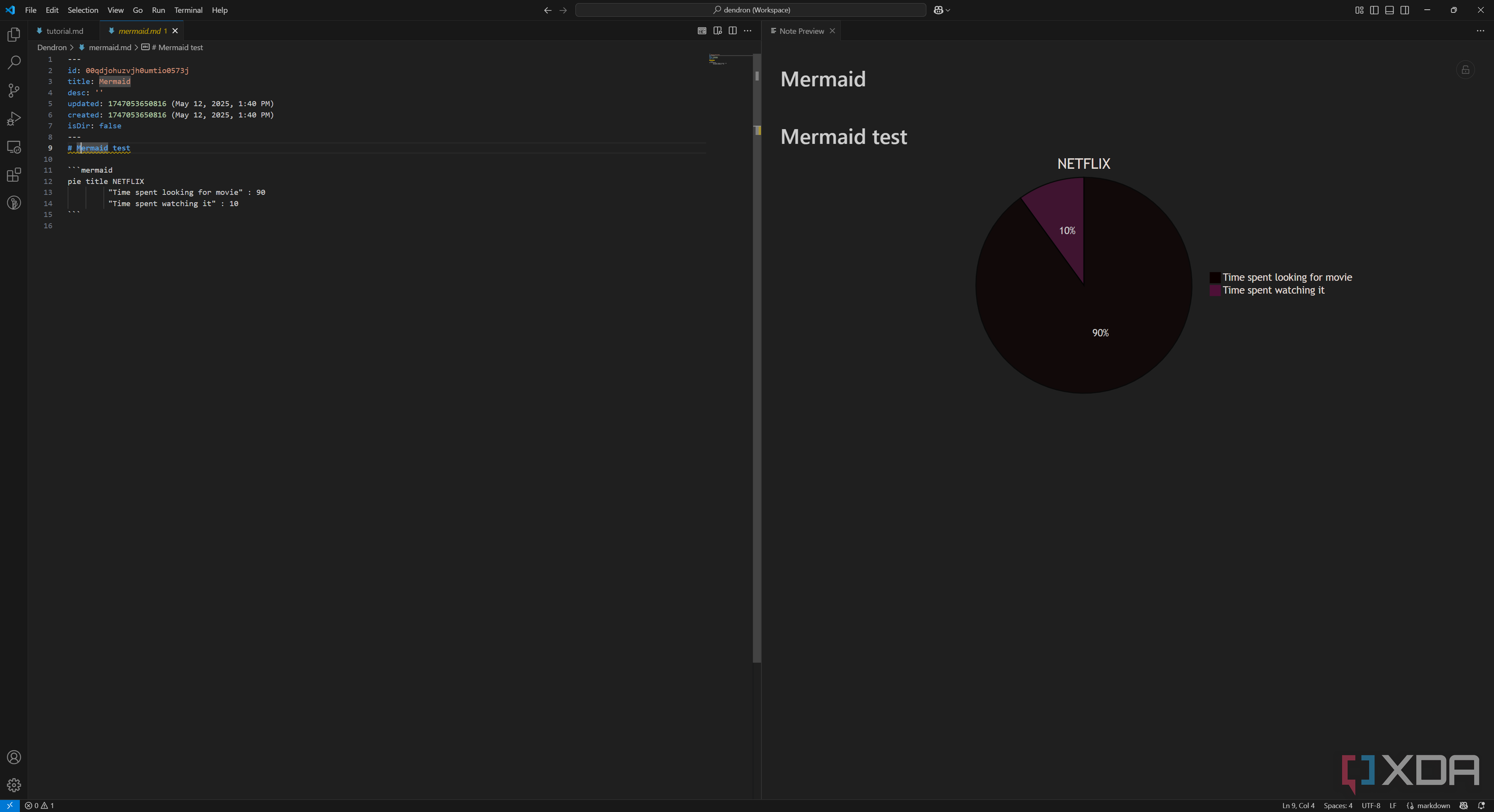Toggle the Primary Side Bar layout button

coord(1374,10)
